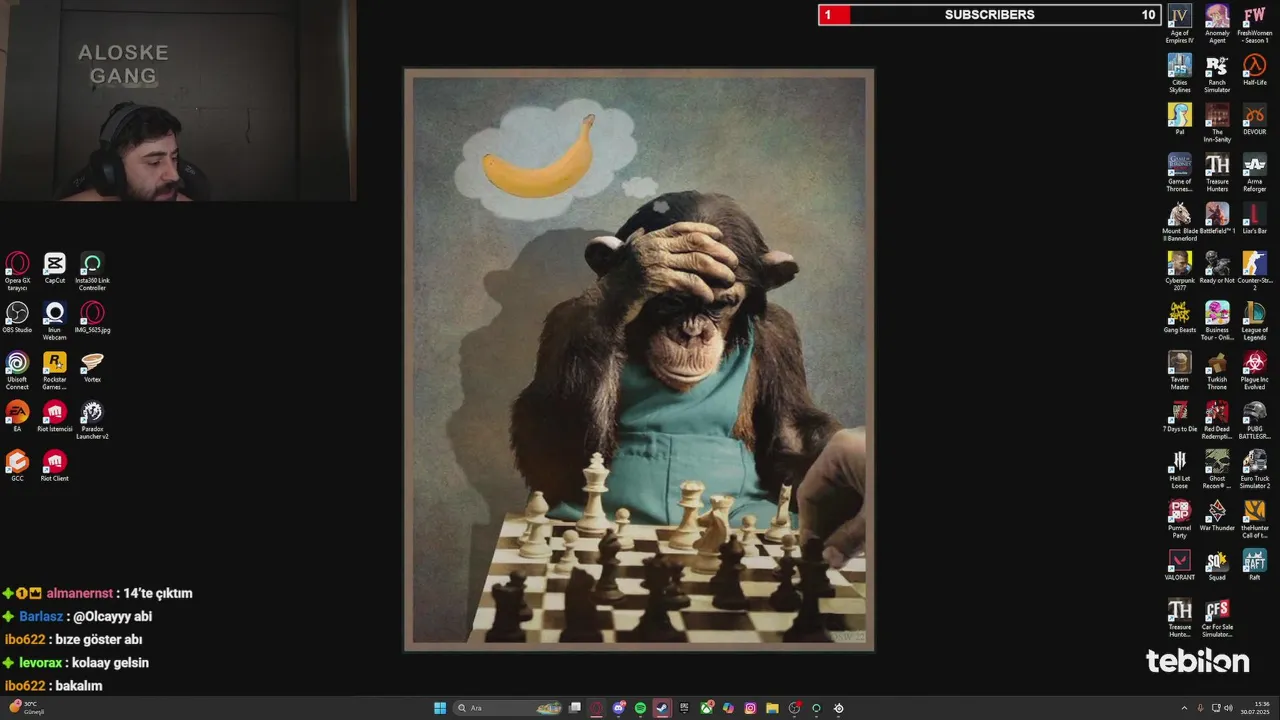Open the GCC desktop shortcut
Image resolution: width=1280 pixels, height=720 pixels.
point(17,466)
